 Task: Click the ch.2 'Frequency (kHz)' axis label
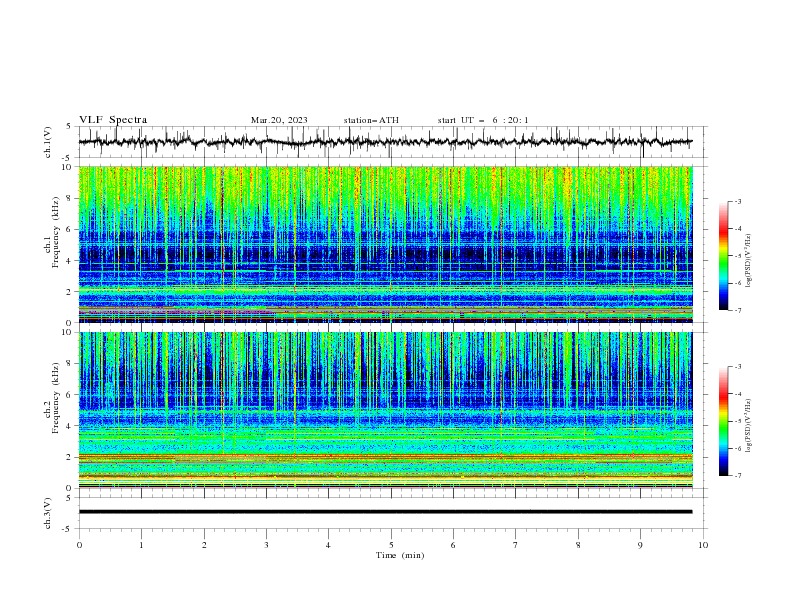[56, 398]
